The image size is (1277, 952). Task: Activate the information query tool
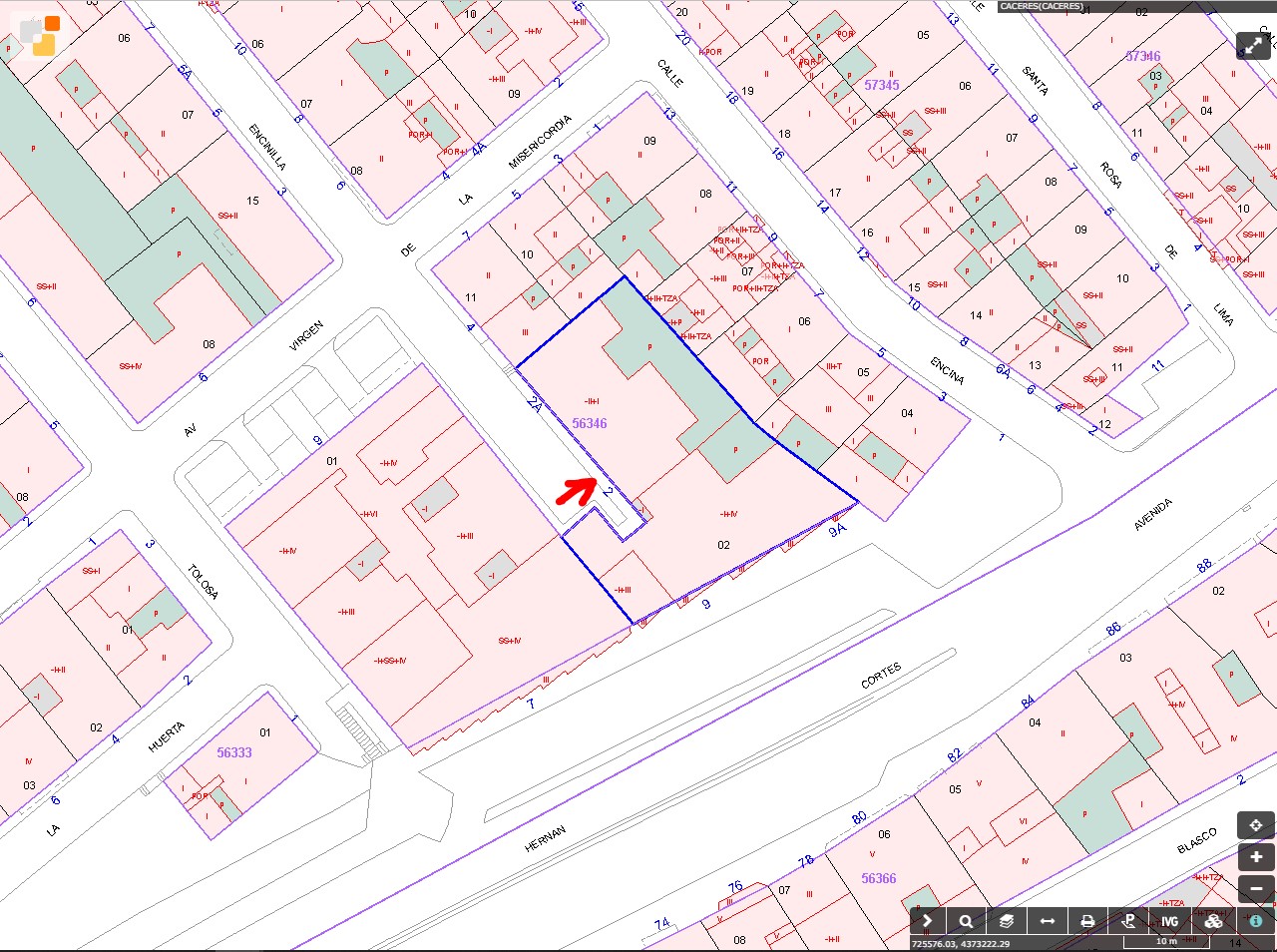coord(1255,921)
